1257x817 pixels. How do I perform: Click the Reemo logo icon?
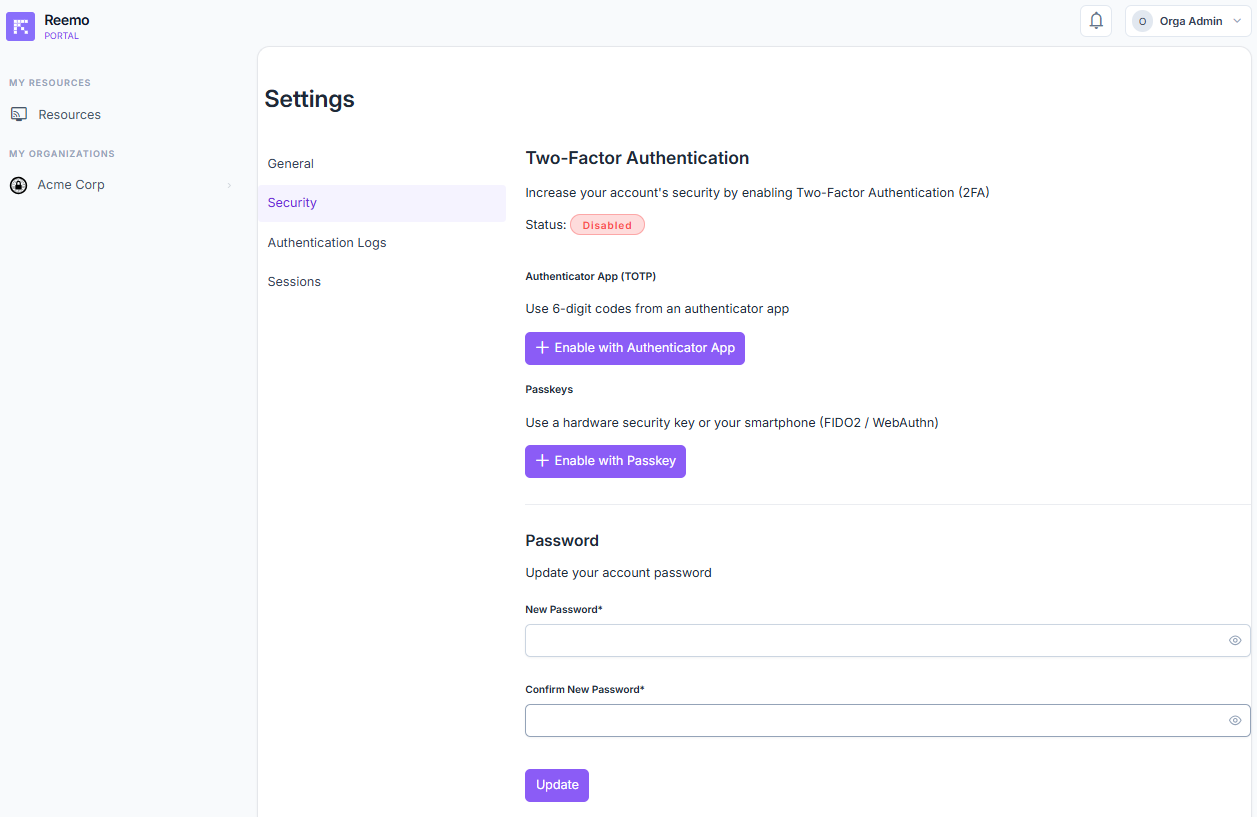[20, 26]
